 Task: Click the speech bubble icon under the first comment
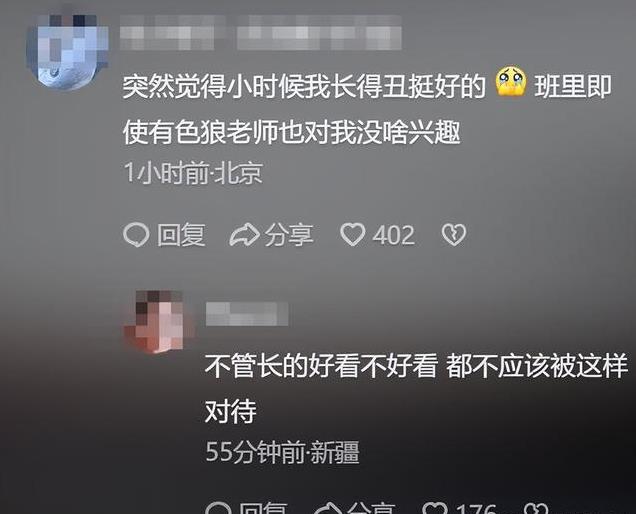click(136, 235)
